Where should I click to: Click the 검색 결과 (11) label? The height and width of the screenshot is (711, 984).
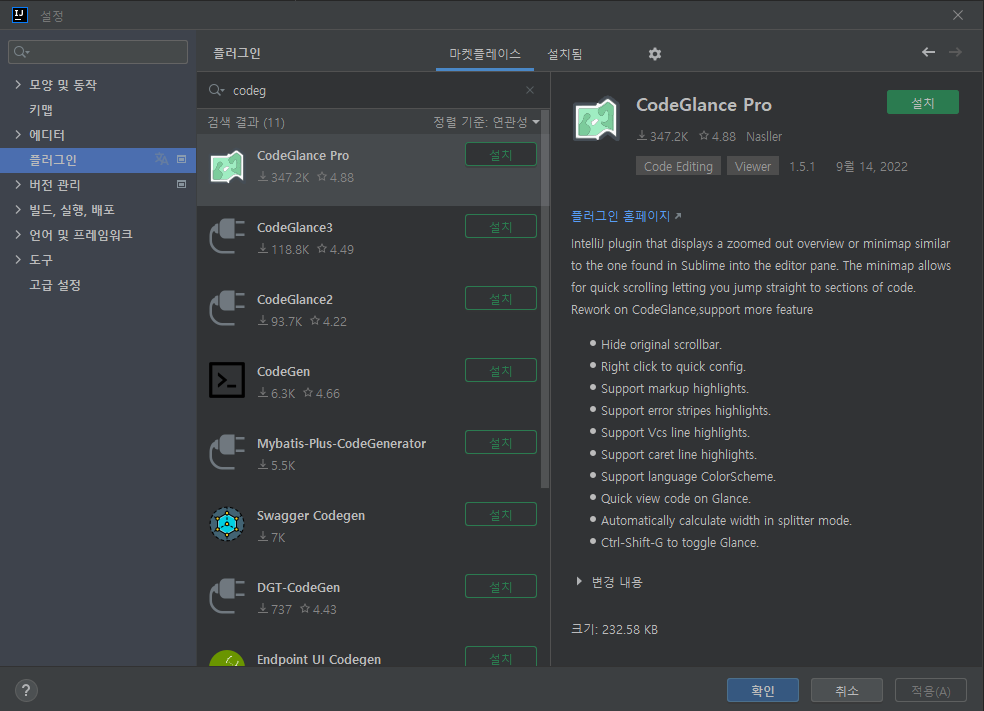(246, 122)
